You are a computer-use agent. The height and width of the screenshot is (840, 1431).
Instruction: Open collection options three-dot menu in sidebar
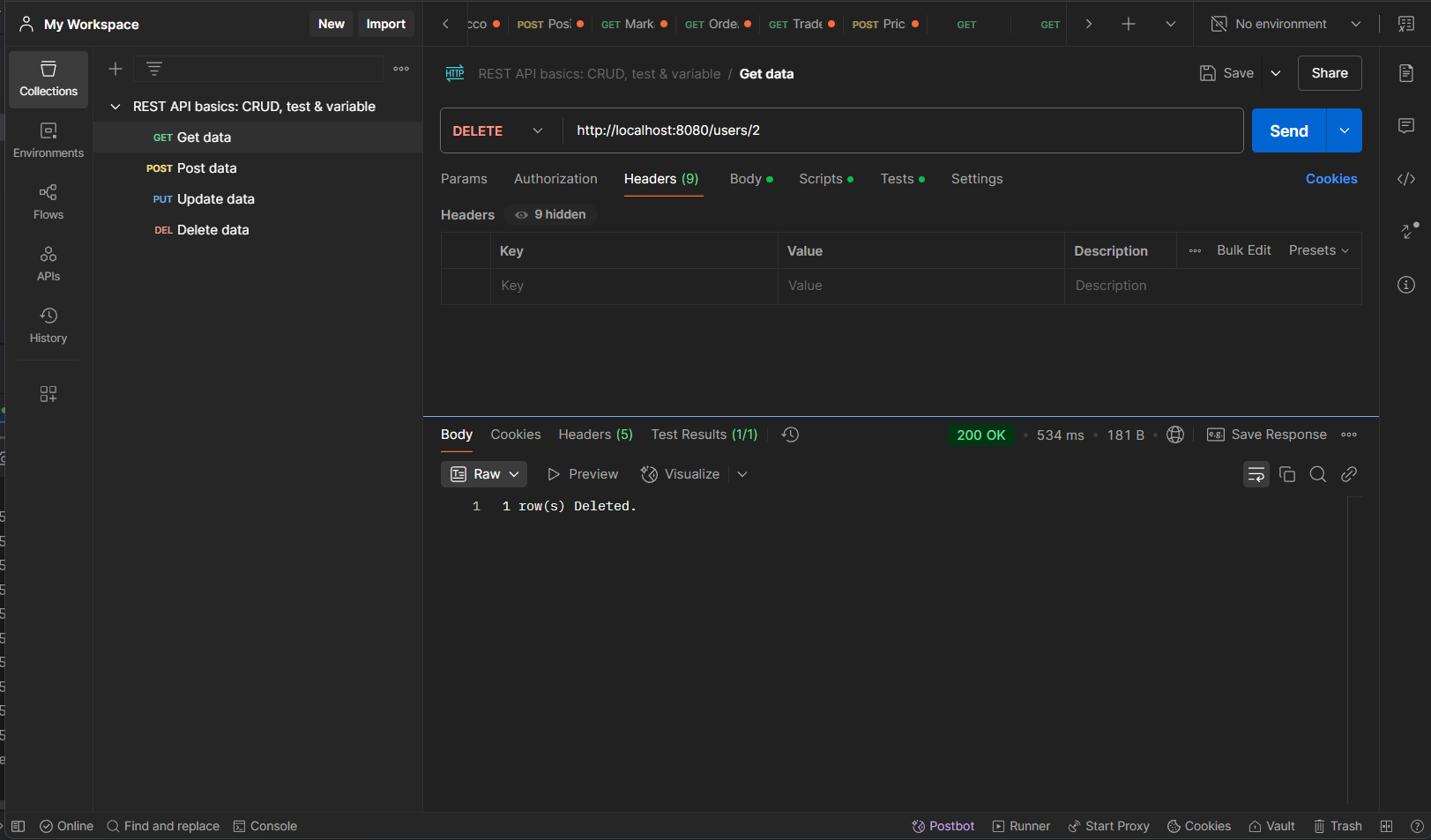[401, 69]
